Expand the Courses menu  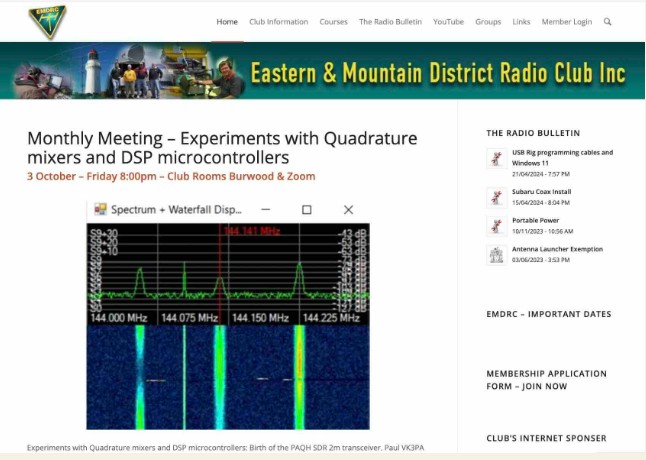click(333, 22)
